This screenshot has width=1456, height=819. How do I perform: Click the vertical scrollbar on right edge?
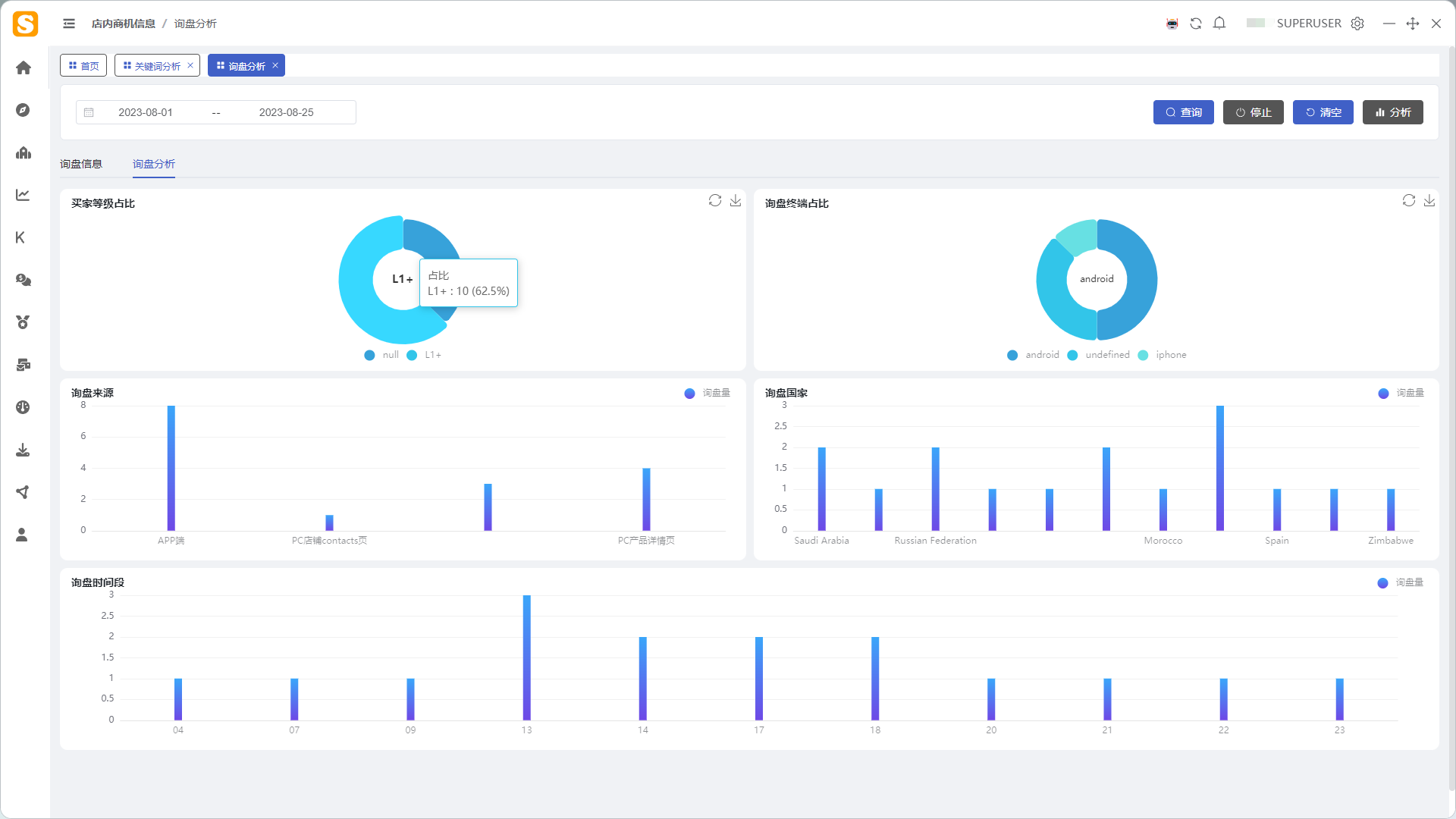point(1451,417)
